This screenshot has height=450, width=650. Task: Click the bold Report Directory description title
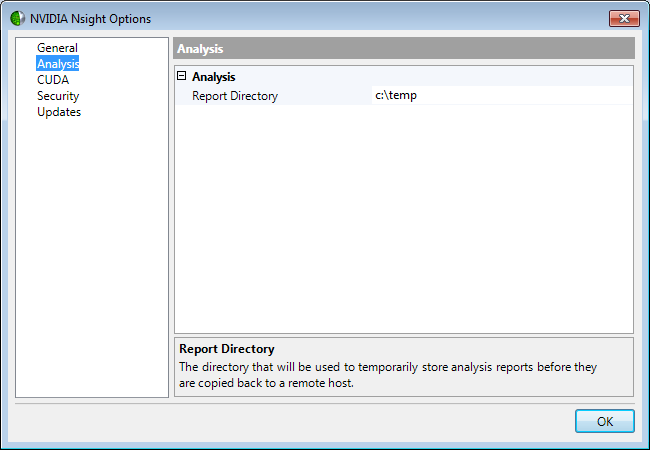(226, 349)
